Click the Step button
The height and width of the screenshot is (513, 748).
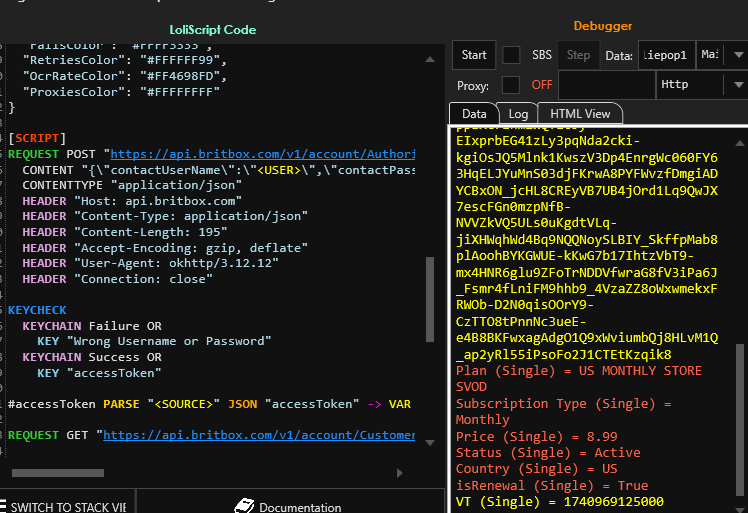[578, 55]
